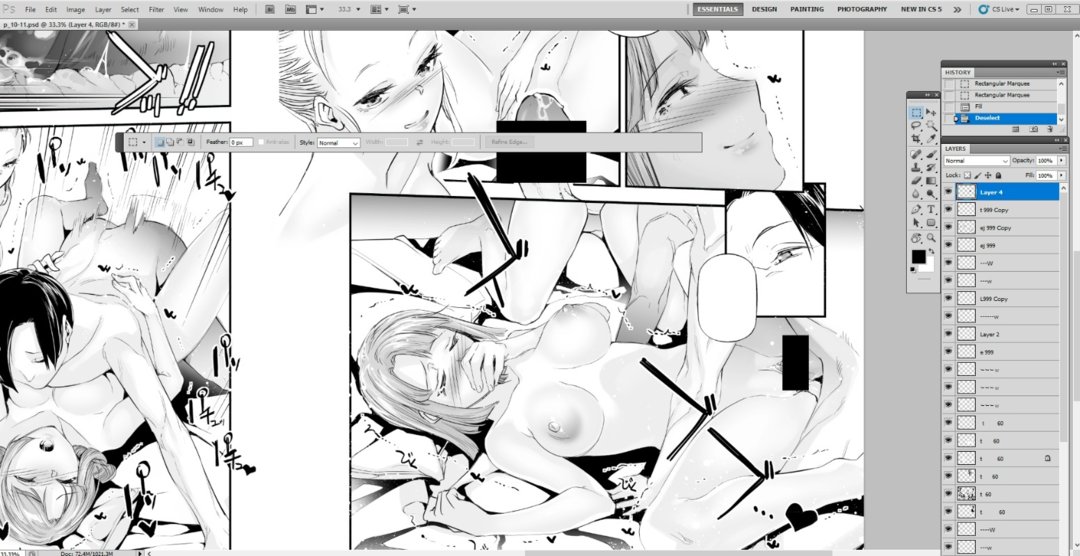Select the Horizontal Type tool

point(931,209)
